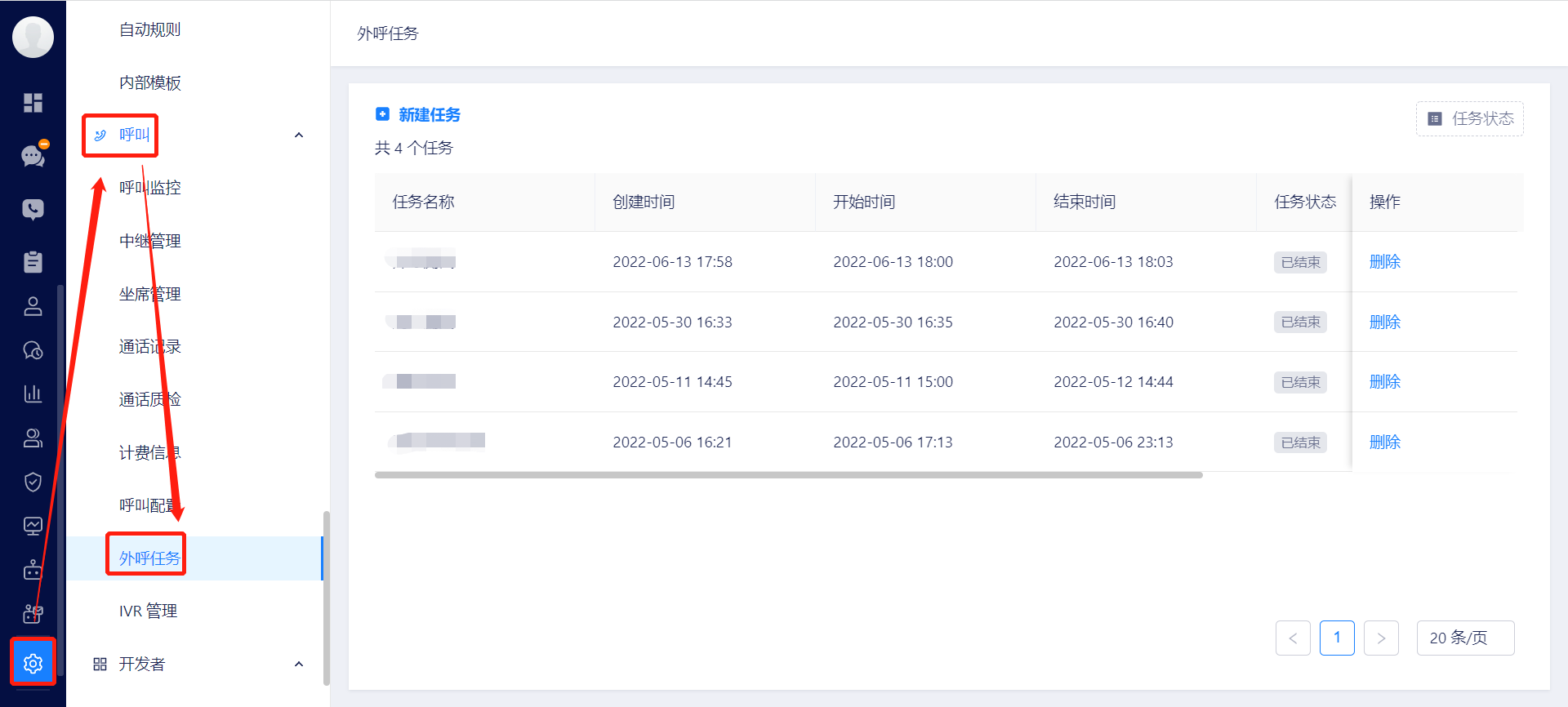Open the settings gear icon

[33, 664]
